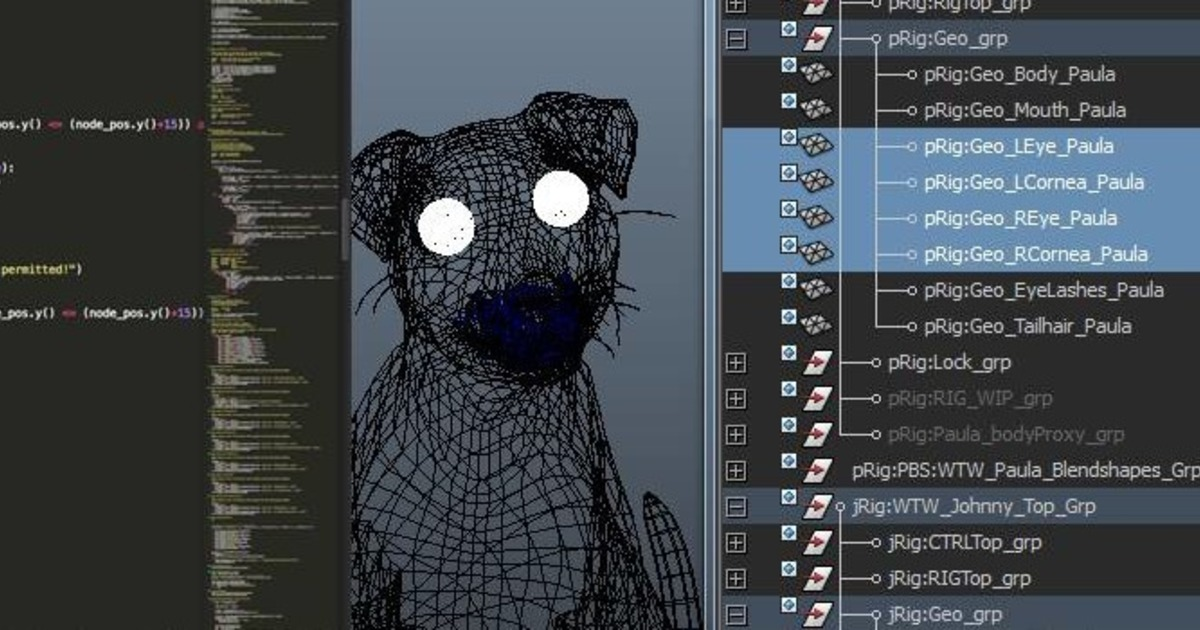Image resolution: width=1200 pixels, height=630 pixels.
Task: Select pRig:PBS:WTW_Paula_Blendshapes_Grp label
Action: pyautogui.click(x=1025, y=470)
